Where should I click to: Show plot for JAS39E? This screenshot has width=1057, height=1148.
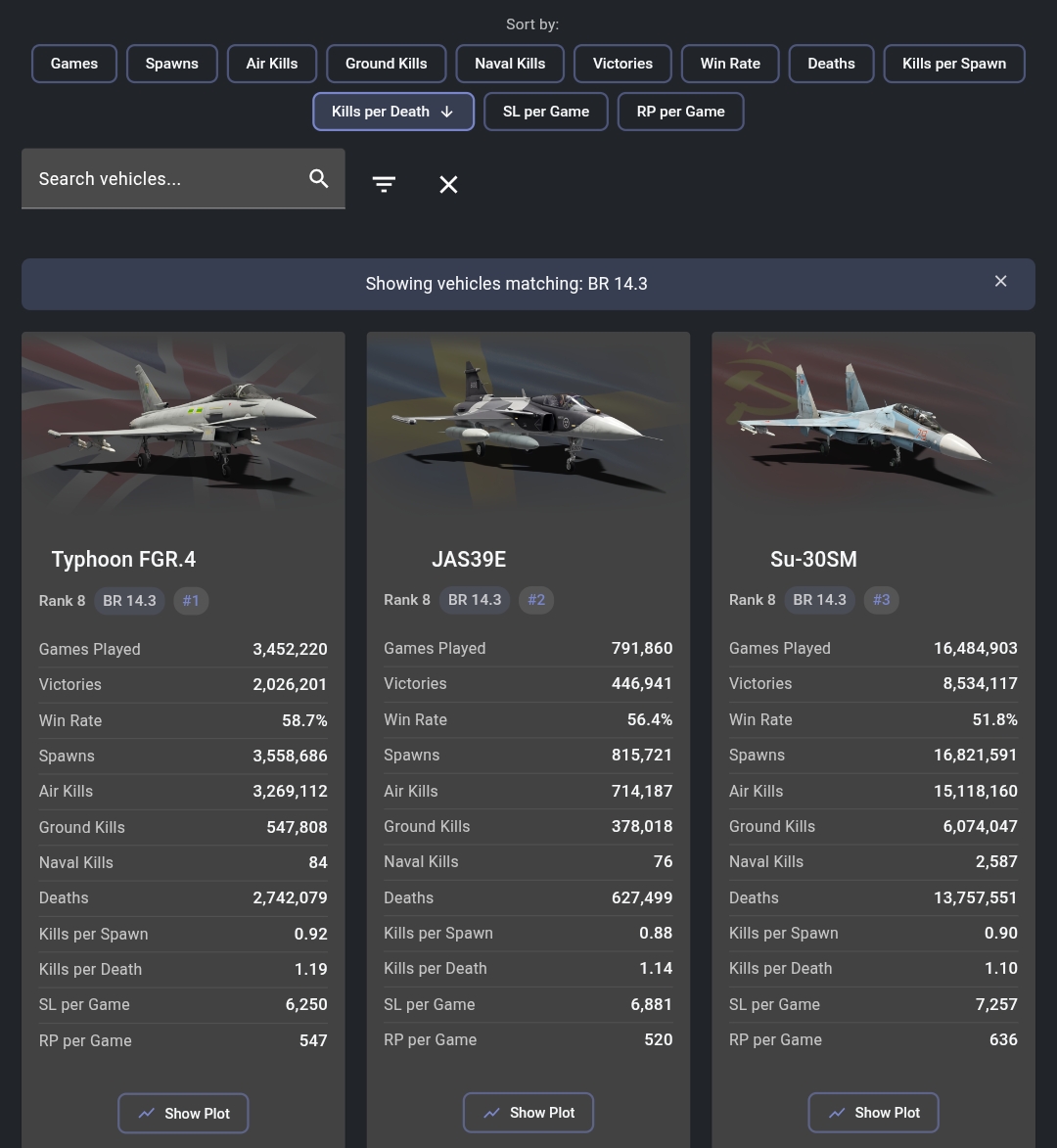[x=528, y=1113]
